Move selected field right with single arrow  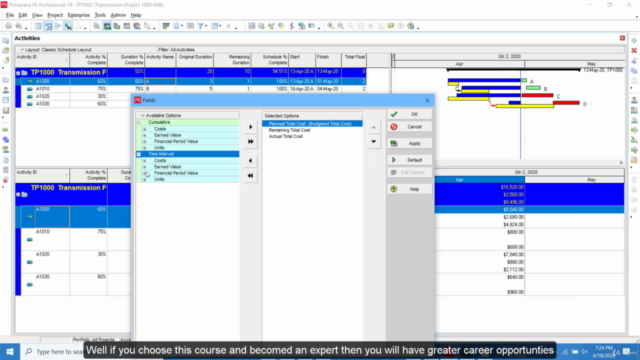251,127
